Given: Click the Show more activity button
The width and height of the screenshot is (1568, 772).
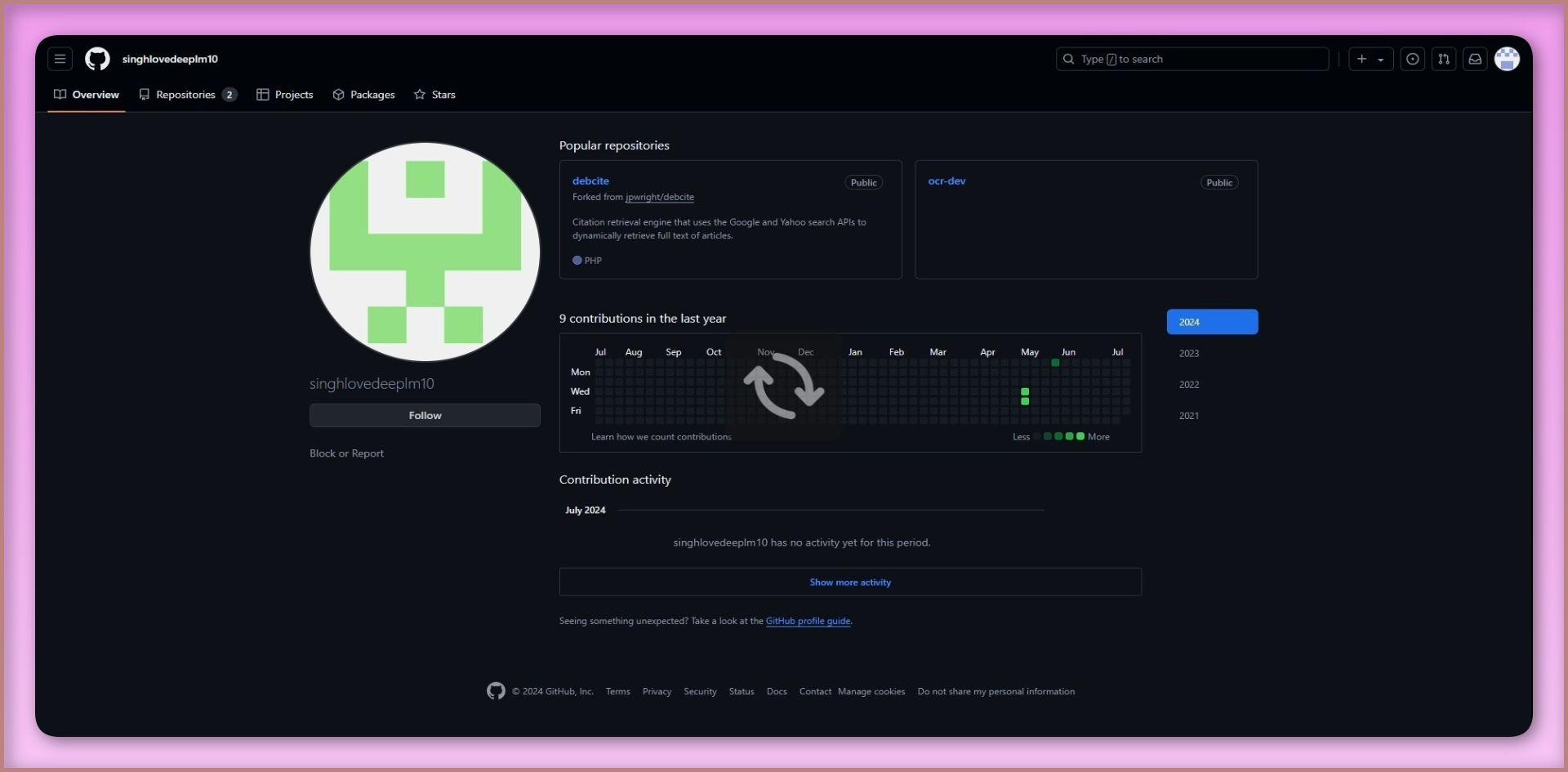Looking at the screenshot, I should [850, 582].
